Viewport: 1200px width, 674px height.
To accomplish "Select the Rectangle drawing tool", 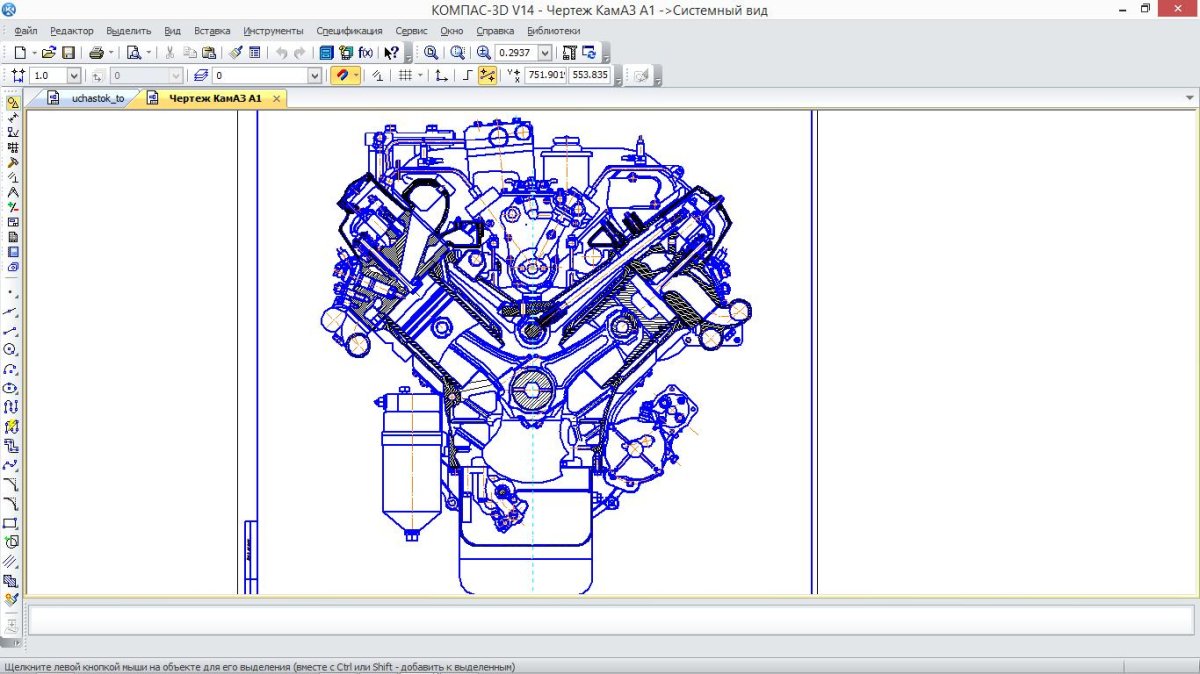I will click(11, 523).
